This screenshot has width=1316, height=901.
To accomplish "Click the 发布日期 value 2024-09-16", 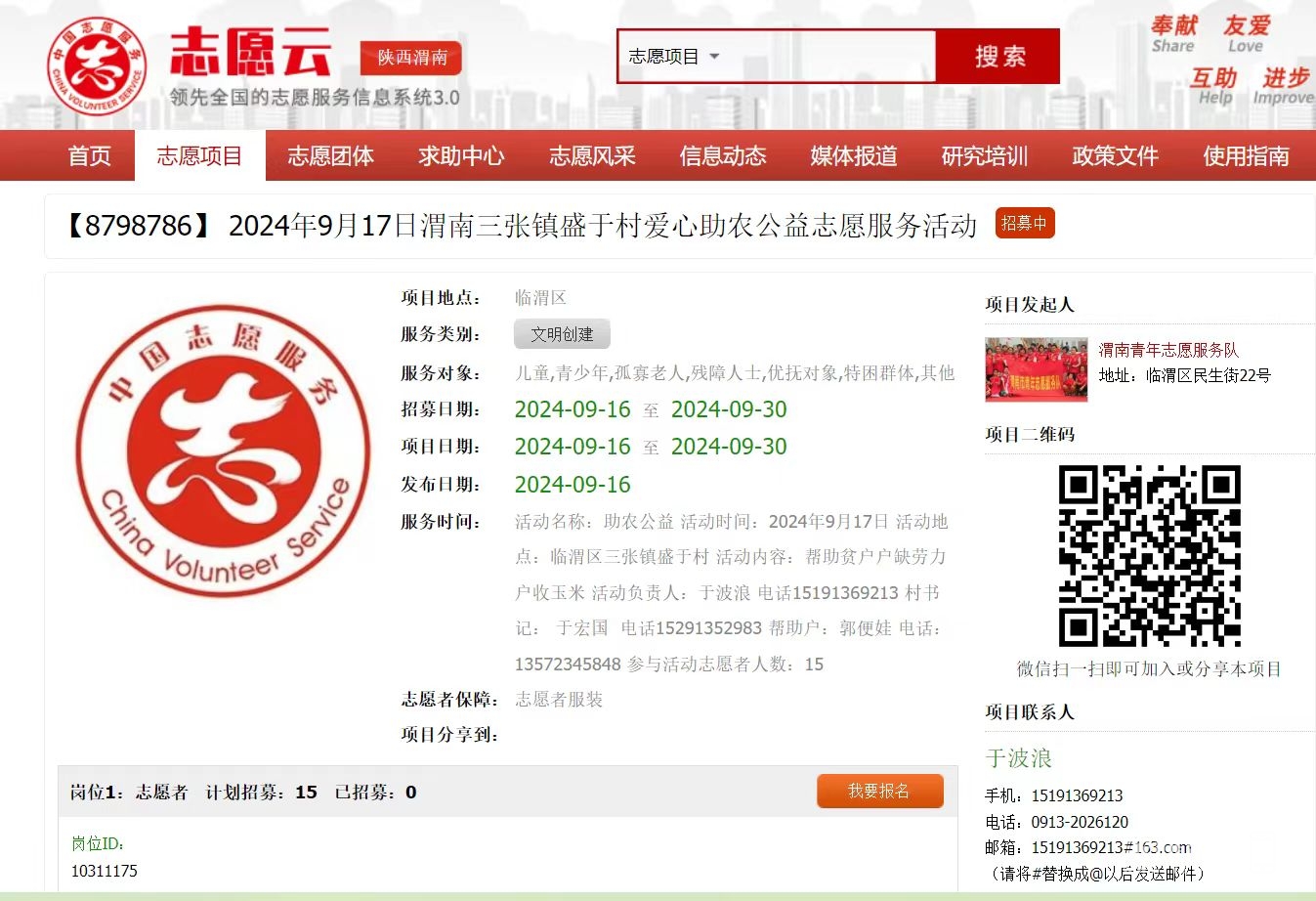I will click(x=573, y=485).
